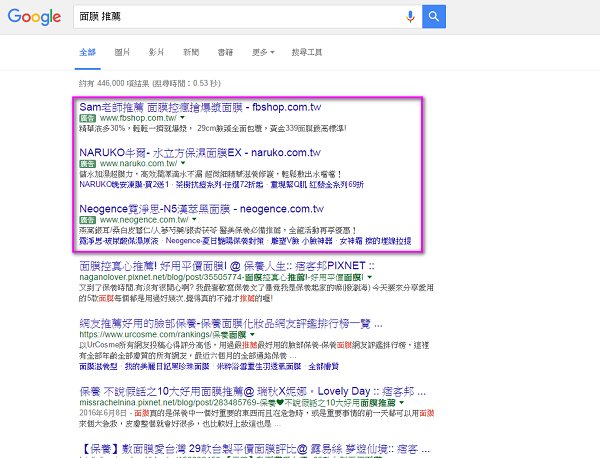The image size is (600, 458).
Task: Open the Sam老師推薦 fbshop.com.tw ad title
Action: [x=200, y=107]
